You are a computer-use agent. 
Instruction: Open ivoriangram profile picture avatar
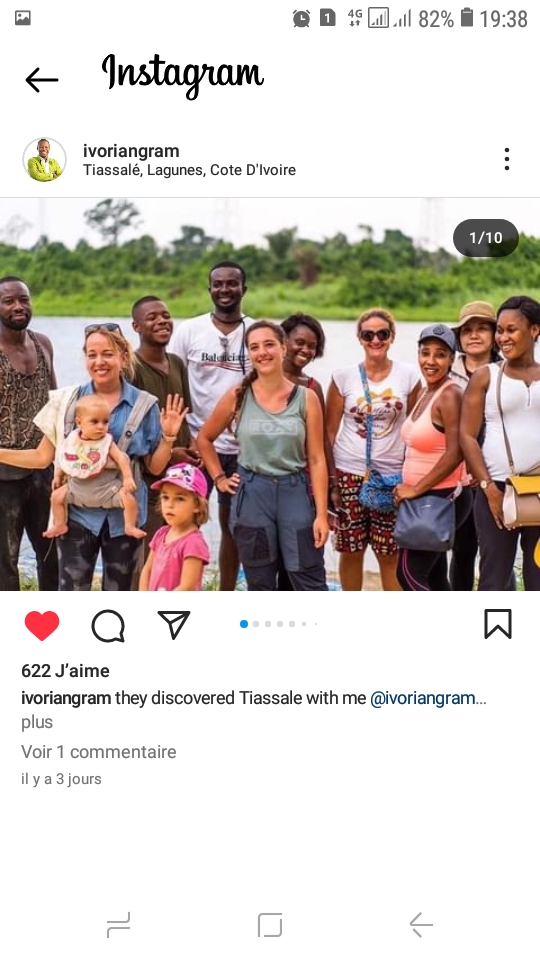click(x=45, y=160)
